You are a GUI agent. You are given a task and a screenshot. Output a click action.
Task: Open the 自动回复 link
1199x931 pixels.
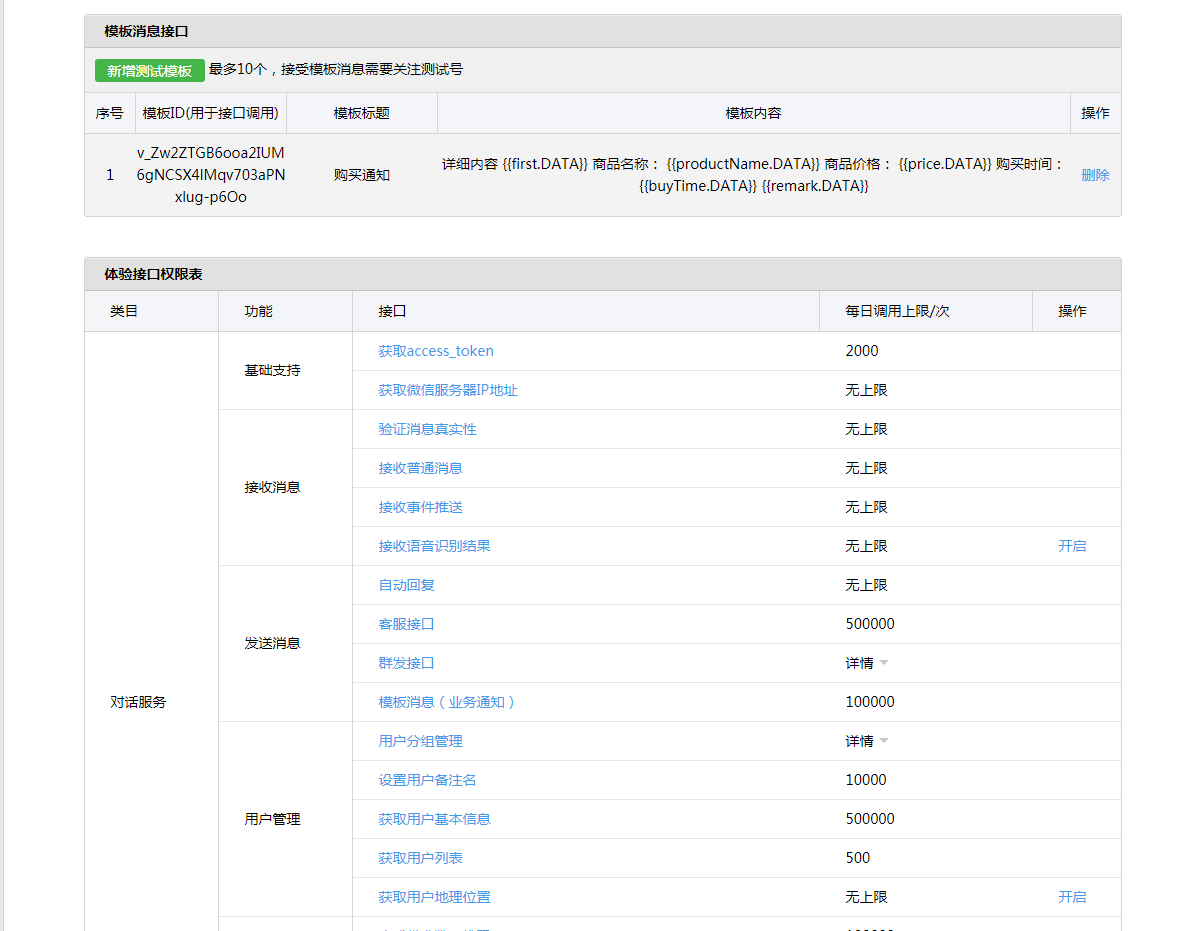(406, 585)
